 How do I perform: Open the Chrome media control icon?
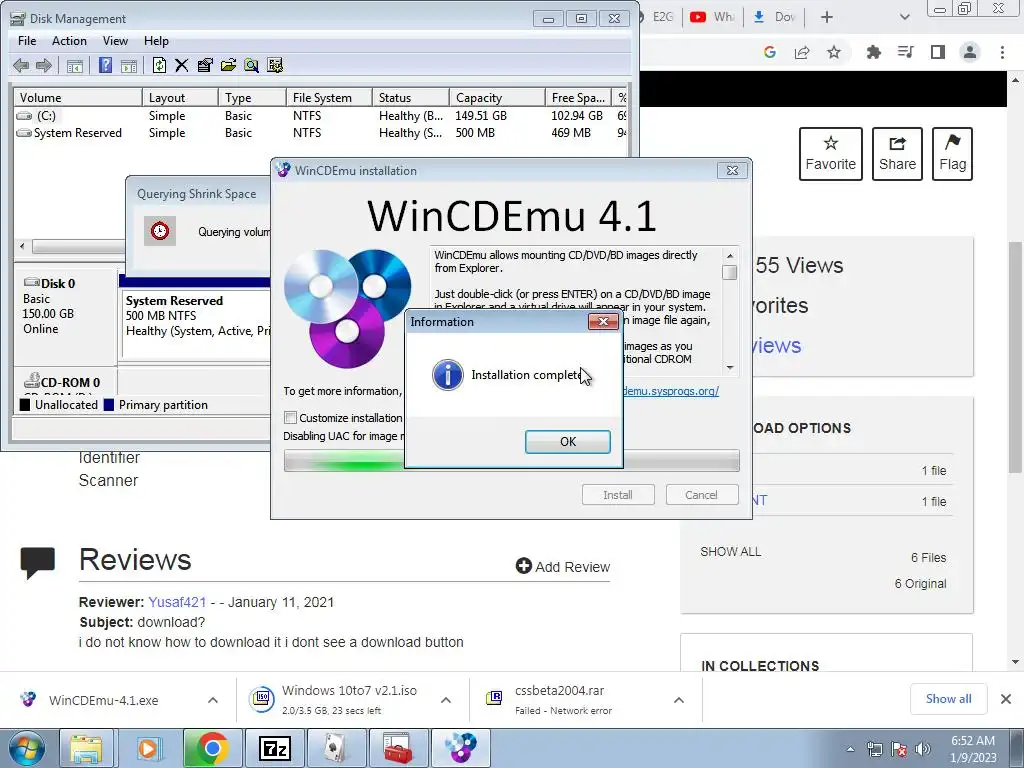click(x=905, y=52)
